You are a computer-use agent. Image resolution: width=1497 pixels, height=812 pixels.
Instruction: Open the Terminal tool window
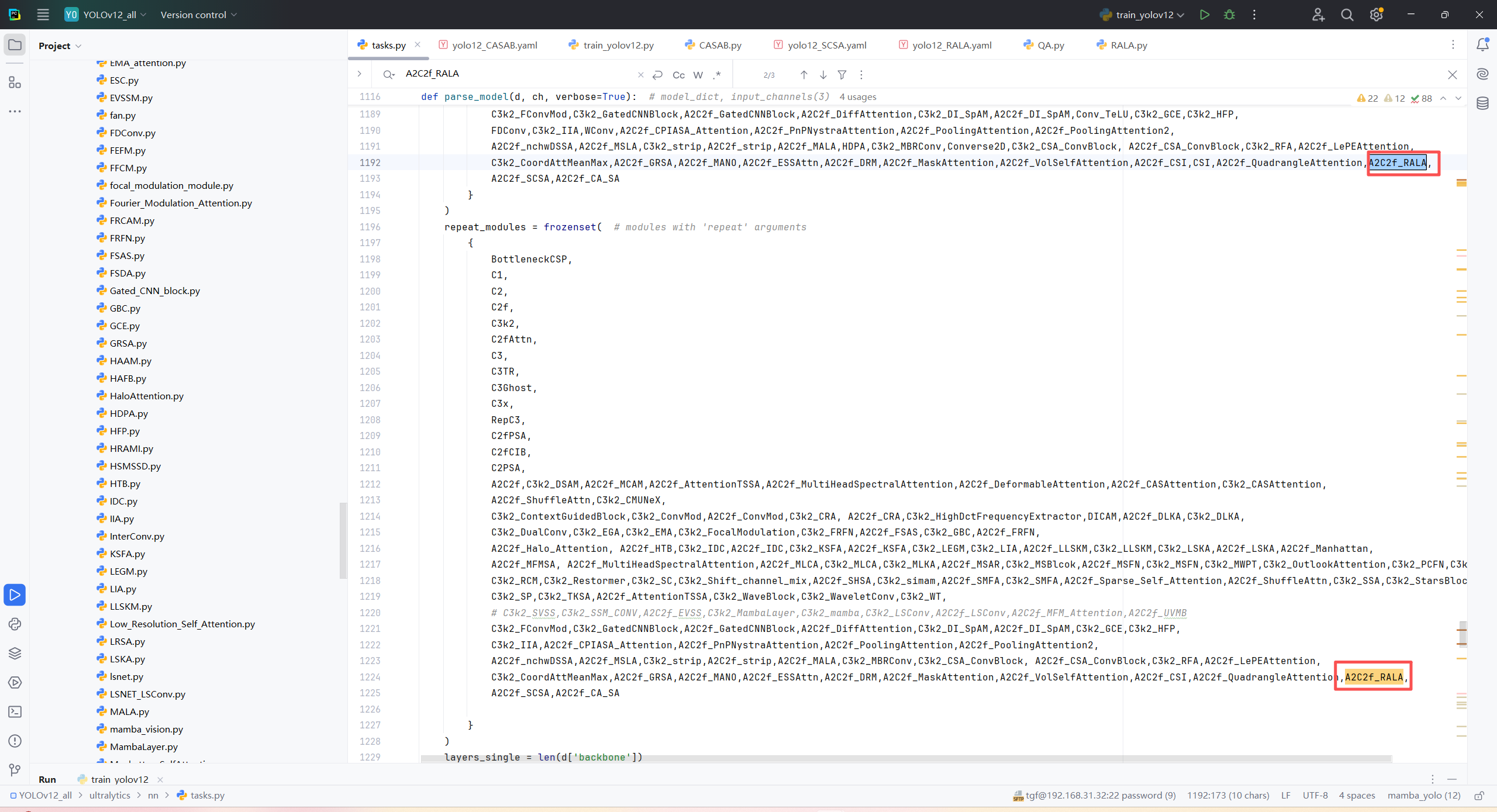[15, 711]
